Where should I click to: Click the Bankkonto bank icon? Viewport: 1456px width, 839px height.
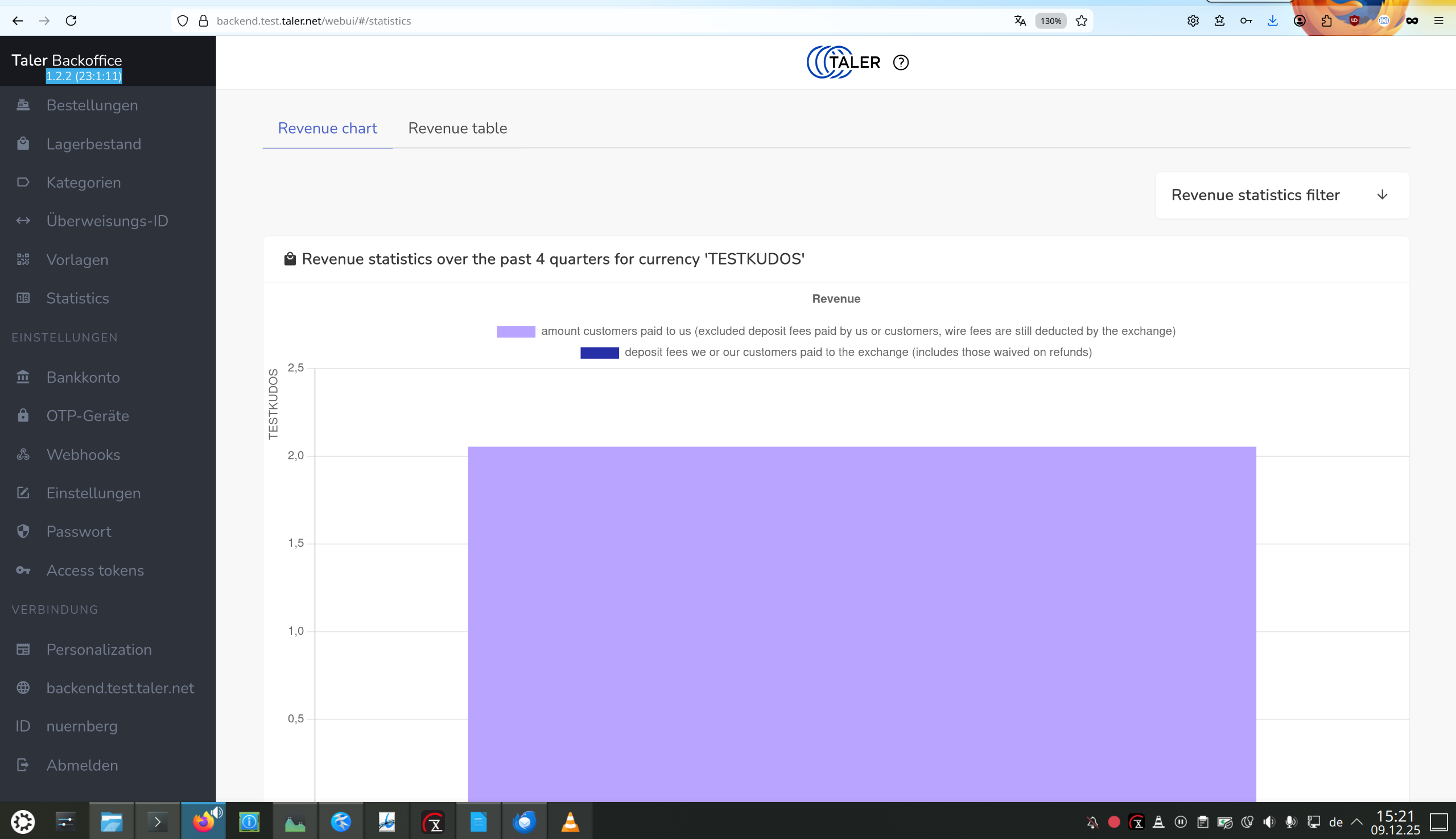point(23,377)
